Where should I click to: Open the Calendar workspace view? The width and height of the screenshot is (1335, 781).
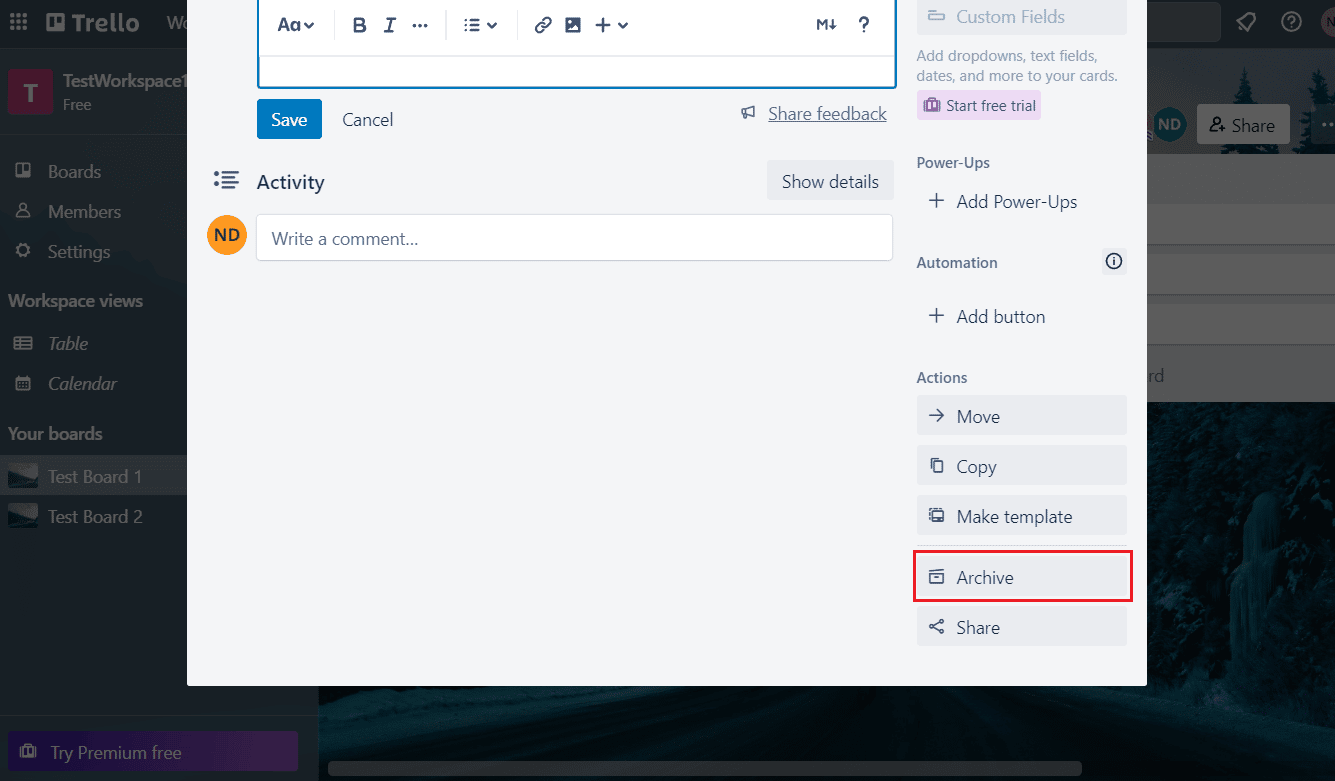(82, 383)
